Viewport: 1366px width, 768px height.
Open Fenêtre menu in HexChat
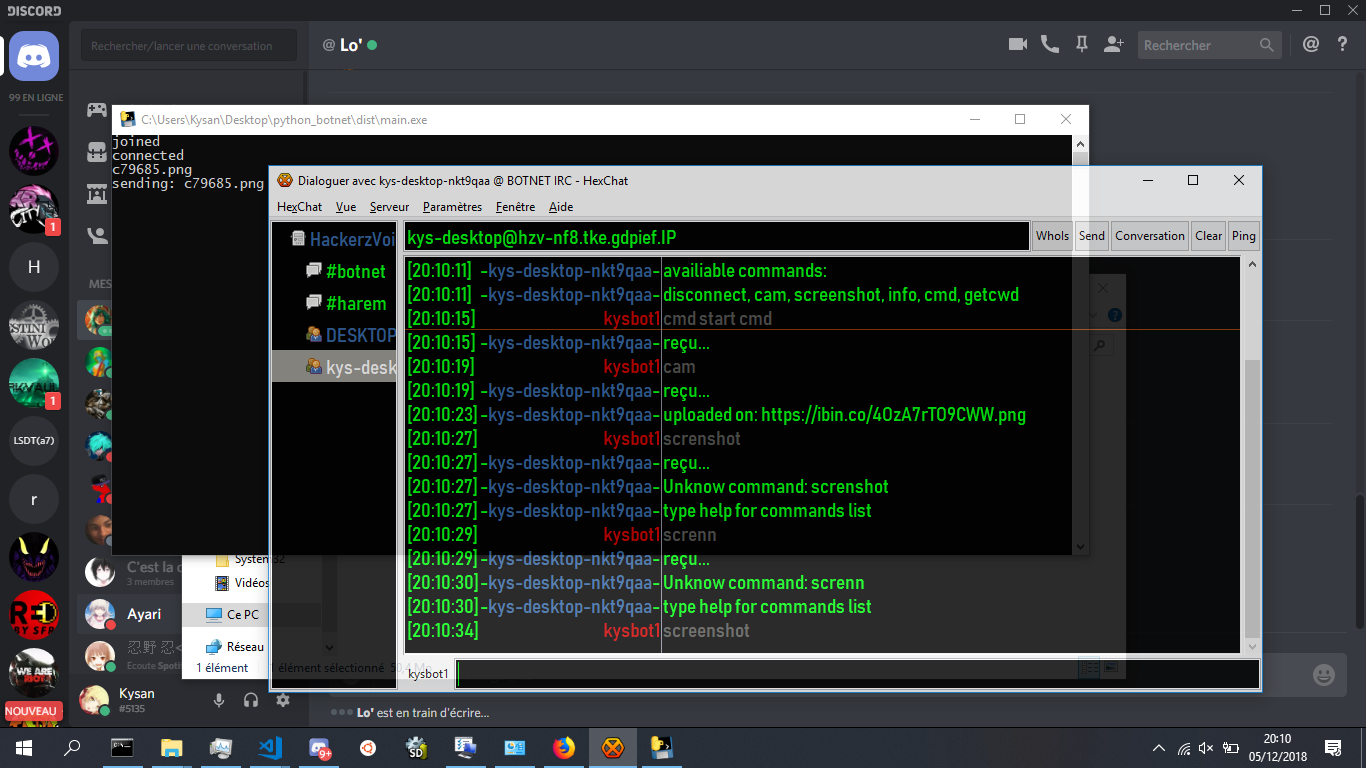point(515,207)
